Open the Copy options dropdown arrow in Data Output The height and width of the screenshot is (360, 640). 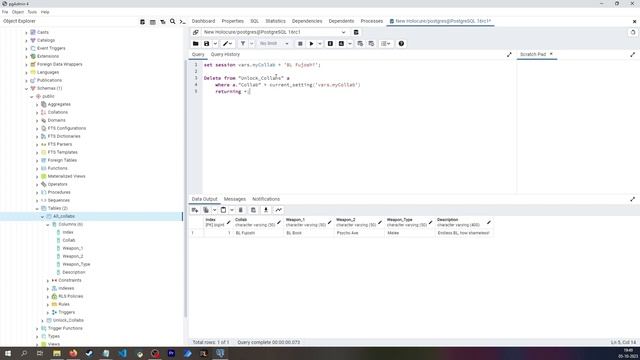[x=214, y=210]
